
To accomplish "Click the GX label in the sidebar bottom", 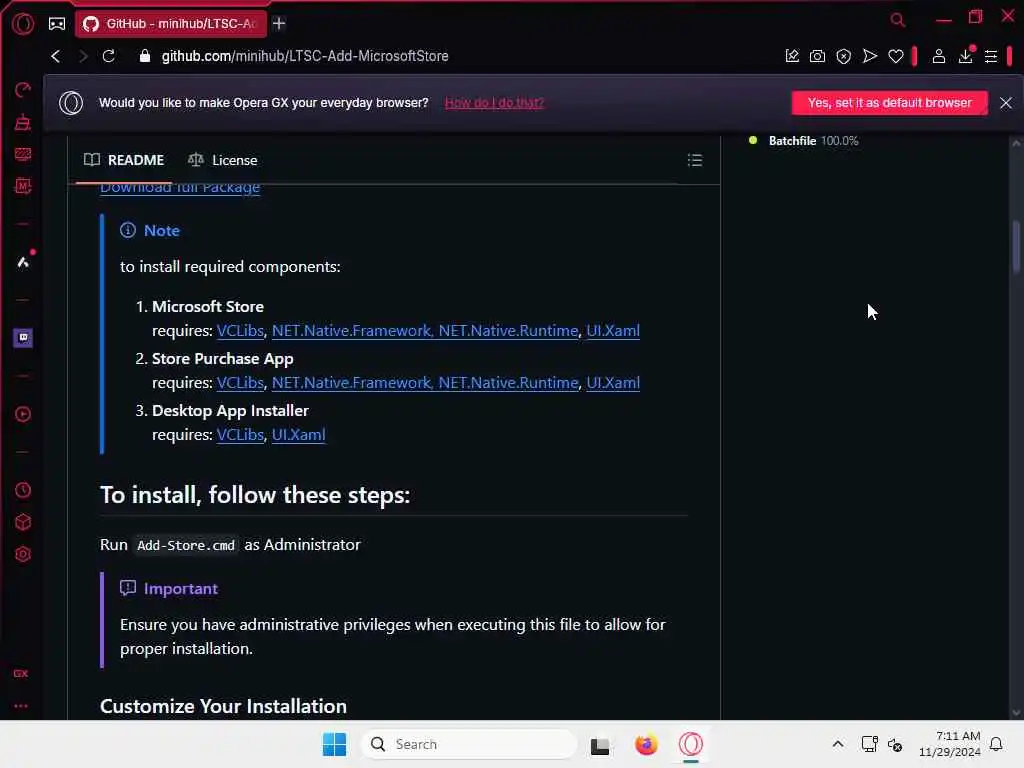I will (x=21, y=673).
